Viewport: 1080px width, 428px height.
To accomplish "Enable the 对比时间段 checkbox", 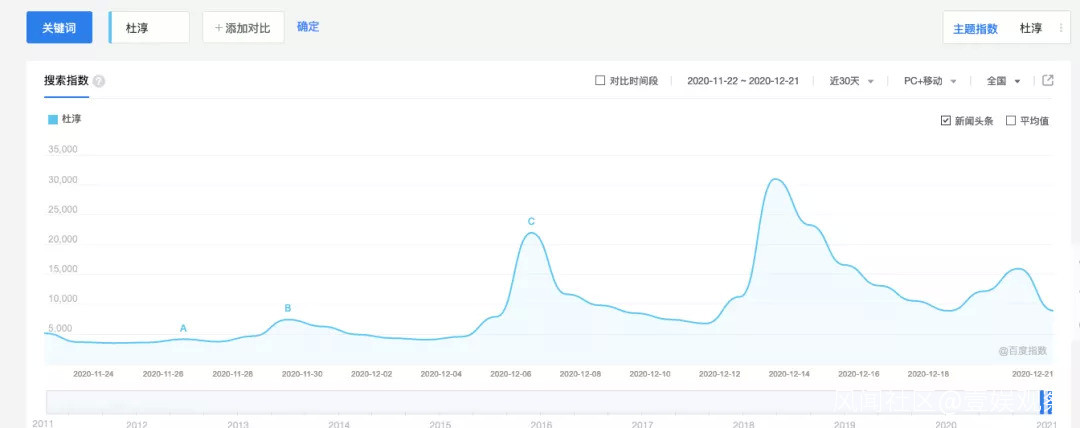I will pos(600,81).
